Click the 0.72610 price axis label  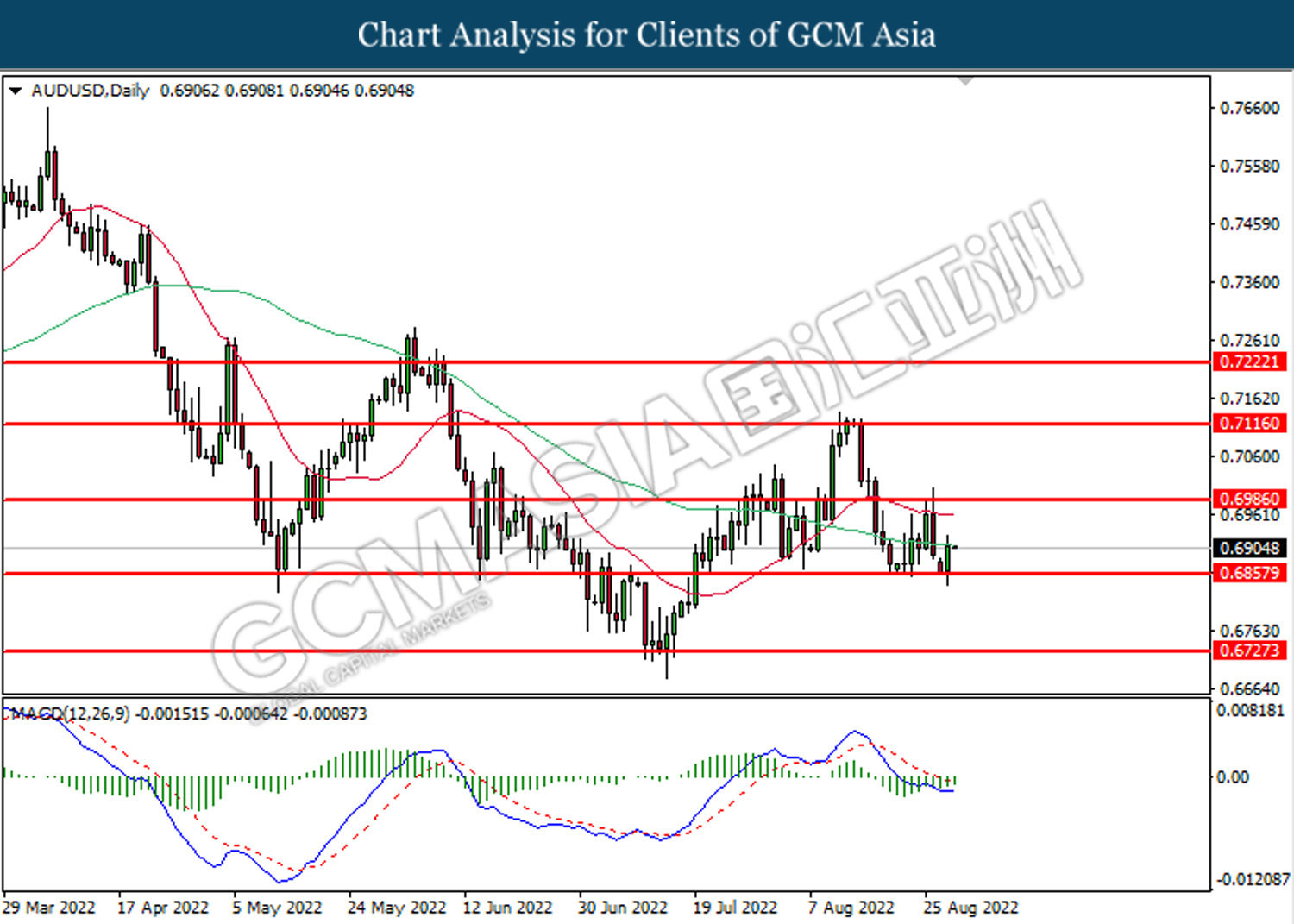tap(1249, 340)
